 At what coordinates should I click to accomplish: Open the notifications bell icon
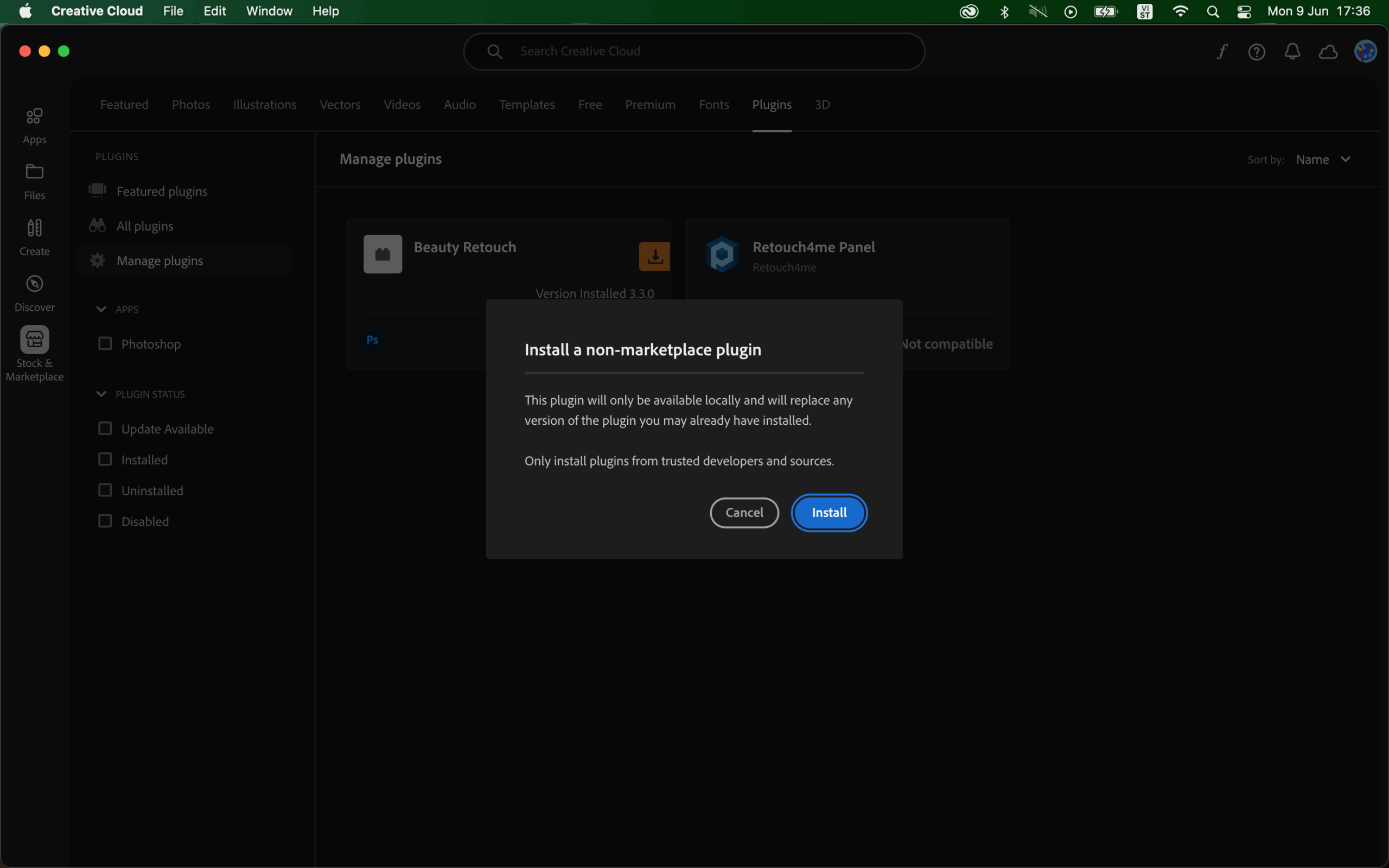[x=1292, y=52]
